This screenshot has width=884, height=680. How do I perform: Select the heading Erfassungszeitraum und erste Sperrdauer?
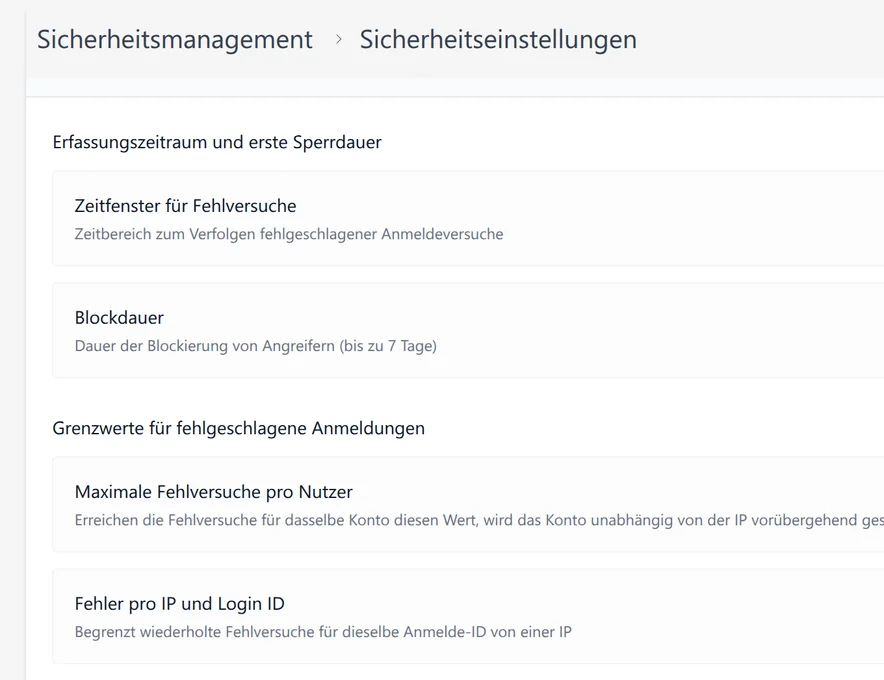pos(217,142)
